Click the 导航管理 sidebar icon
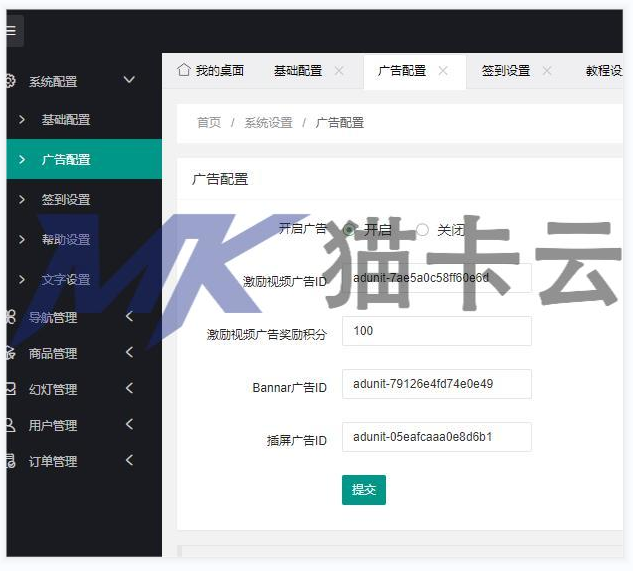 [10, 317]
